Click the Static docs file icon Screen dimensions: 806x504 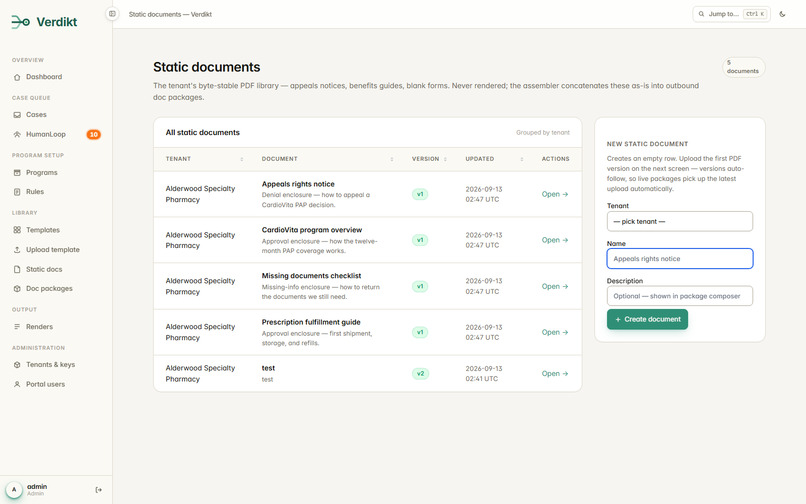[17, 269]
